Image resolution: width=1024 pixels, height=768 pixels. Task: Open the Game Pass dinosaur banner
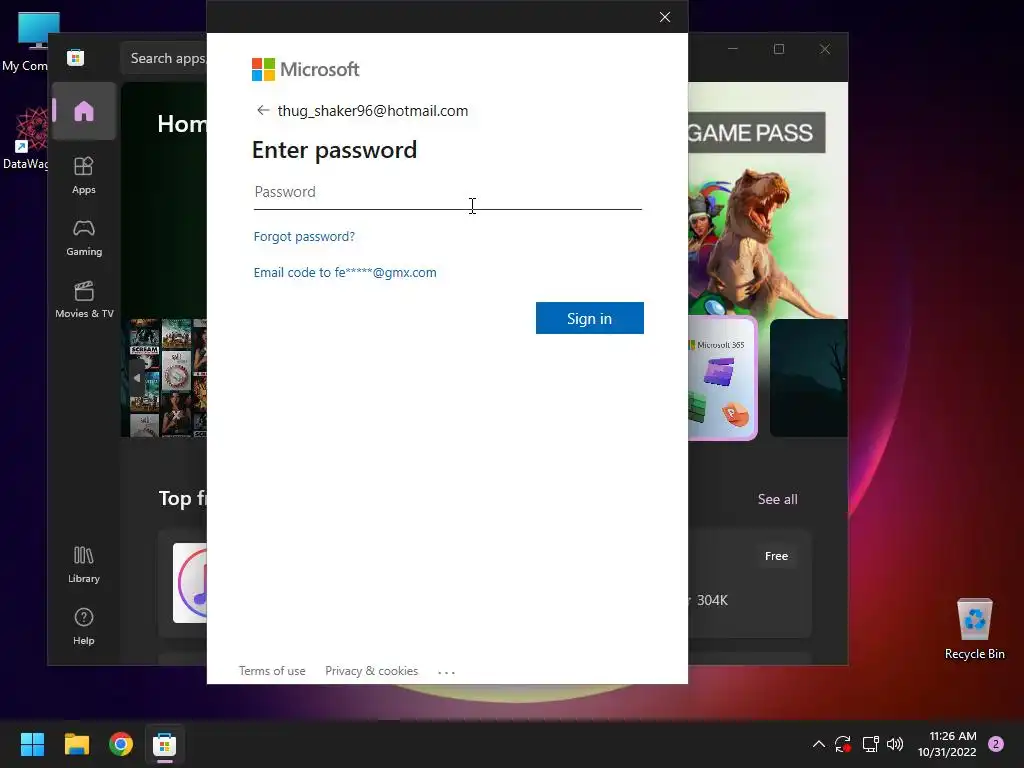point(768,200)
